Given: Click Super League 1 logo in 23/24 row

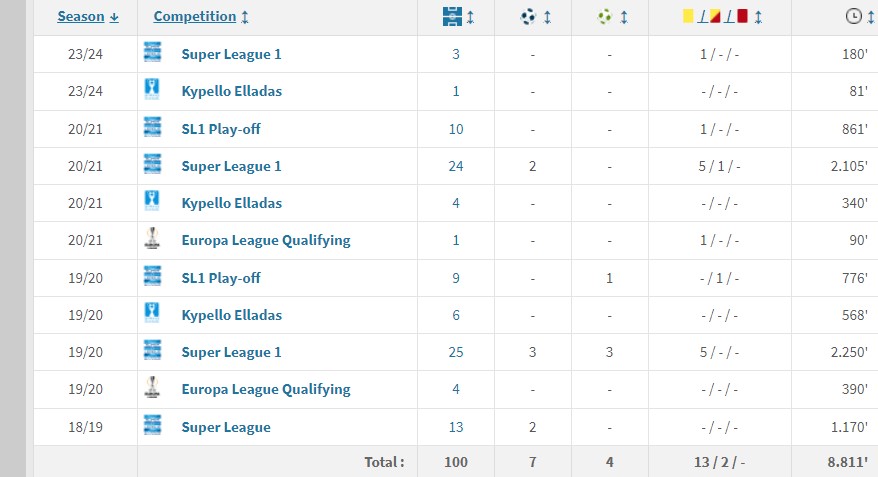Looking at the screenshot, I should (x=152, y=53).
